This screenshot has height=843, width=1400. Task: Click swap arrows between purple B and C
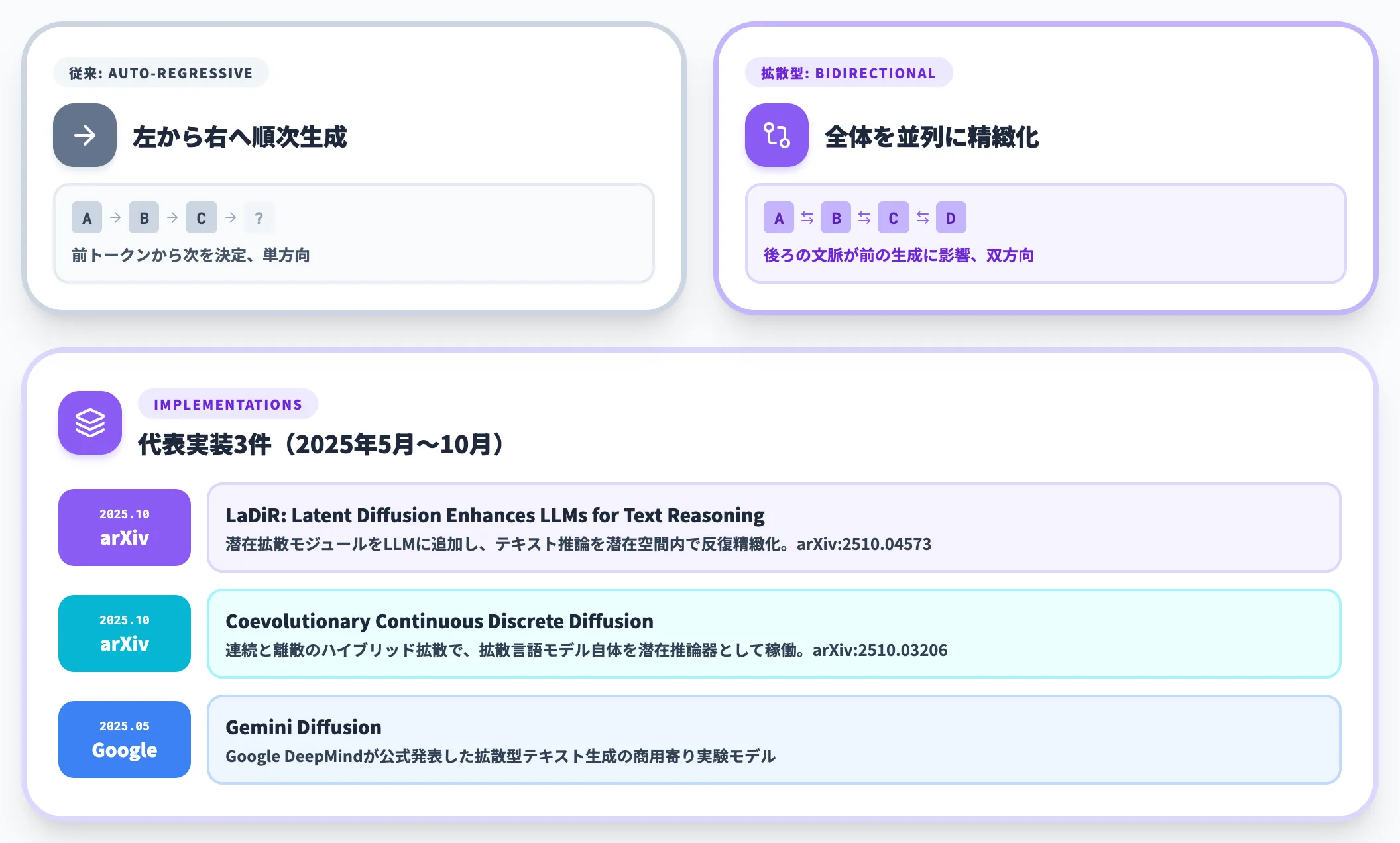coord(864,217)
